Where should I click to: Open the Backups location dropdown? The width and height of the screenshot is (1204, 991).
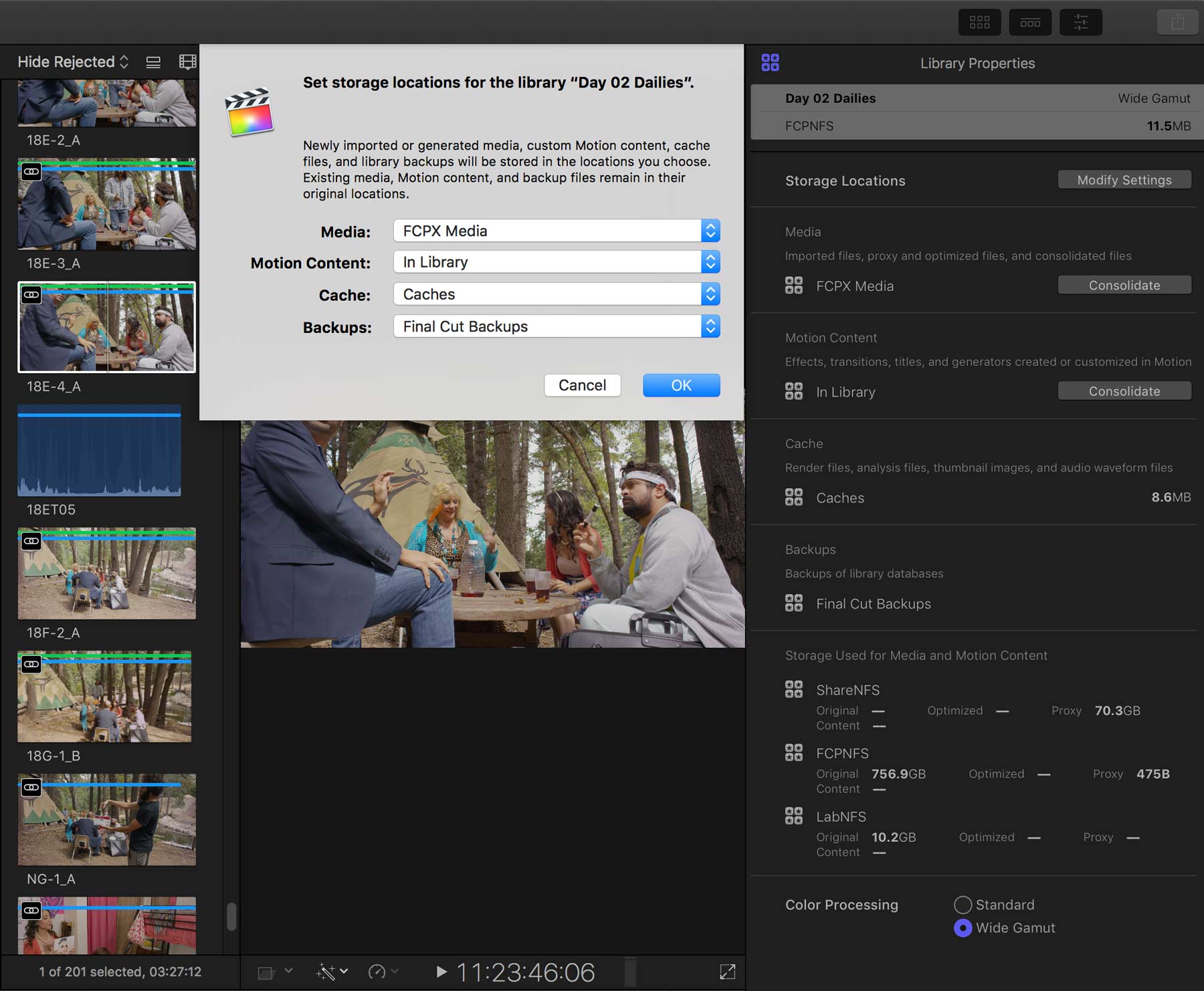click(557, 326)
